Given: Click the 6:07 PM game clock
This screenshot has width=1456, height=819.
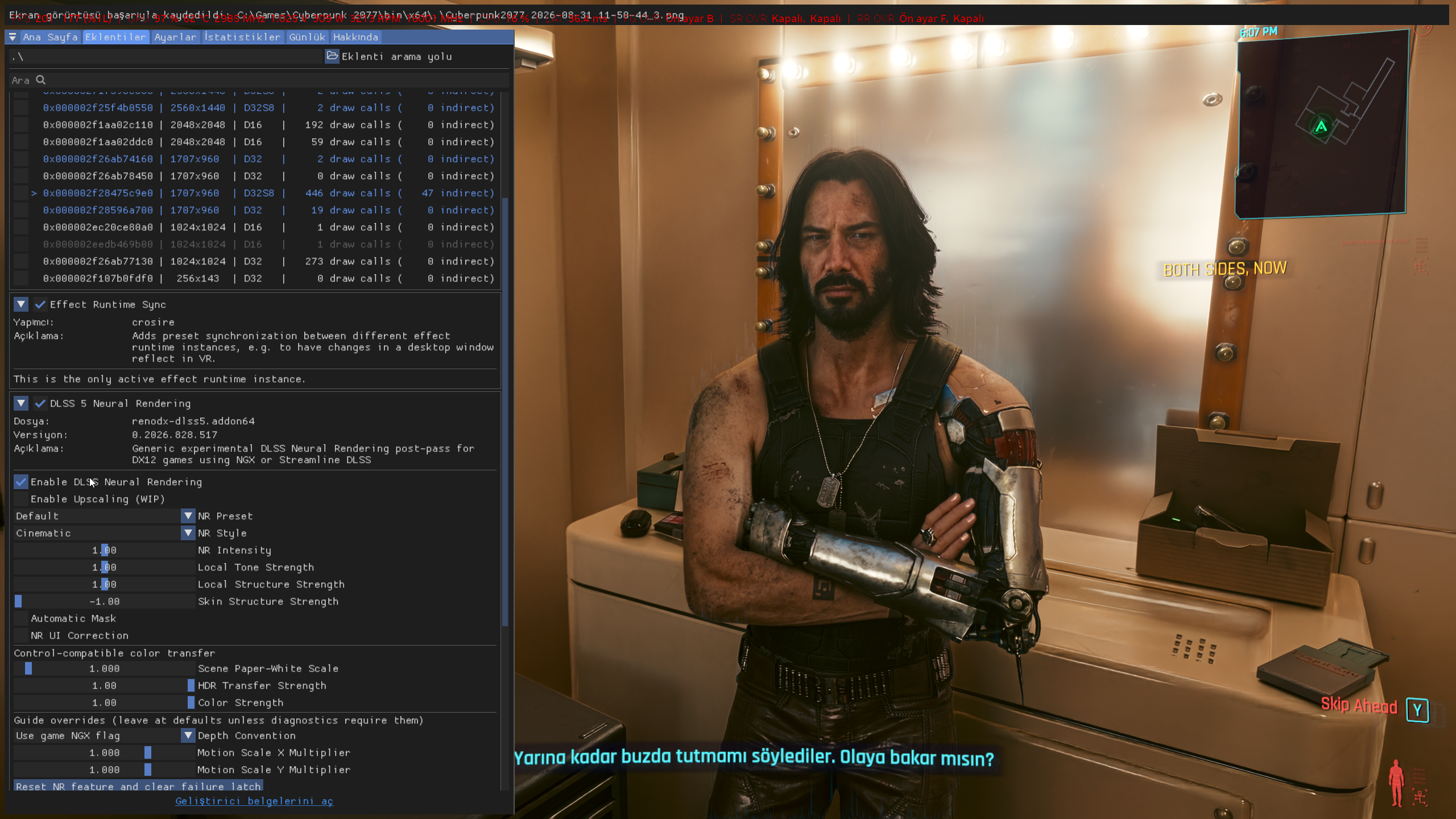Looking at the screenshot, I should [1259, 32].
